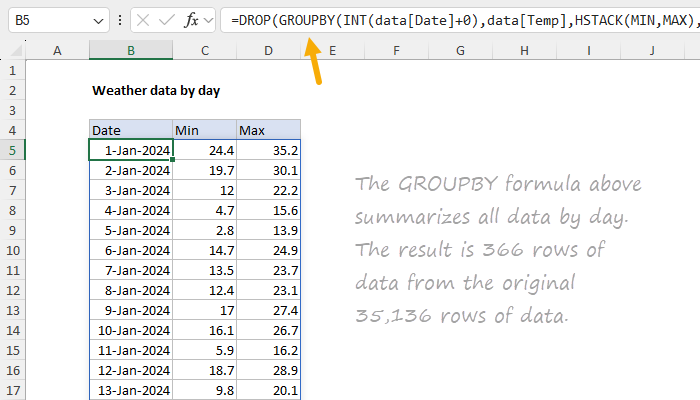
Task: Select column I header
Action: click(x=588, y=50)
